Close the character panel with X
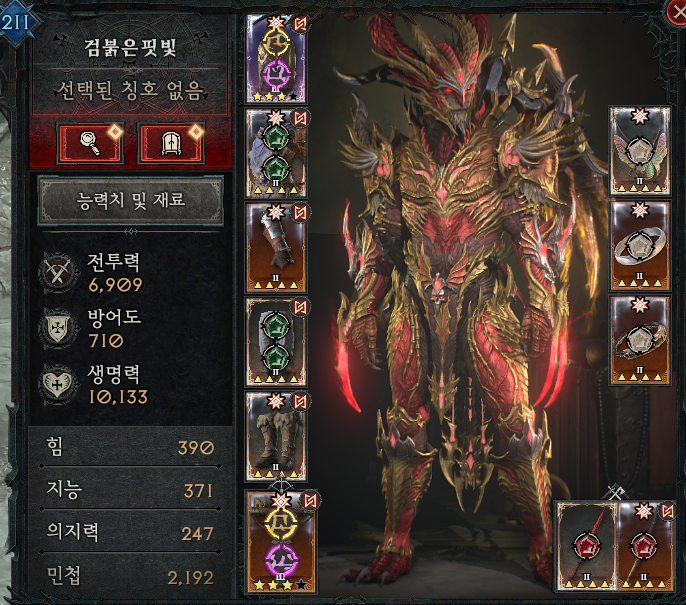The height and width of the screenshot is (605, 686). 676,12
